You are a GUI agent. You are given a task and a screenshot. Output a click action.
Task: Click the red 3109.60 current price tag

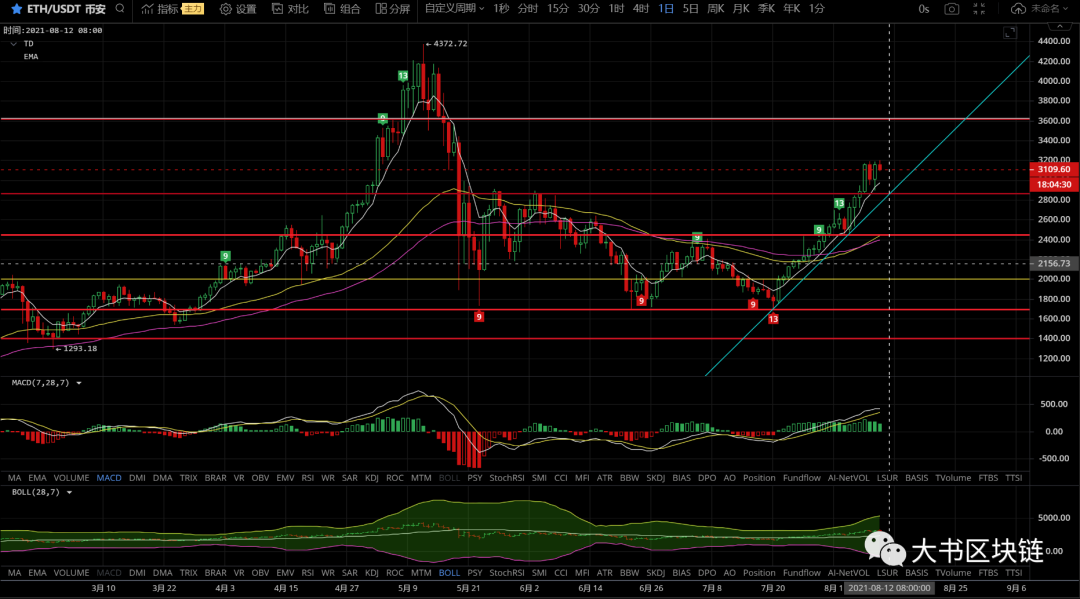[x=1054, y=169]
